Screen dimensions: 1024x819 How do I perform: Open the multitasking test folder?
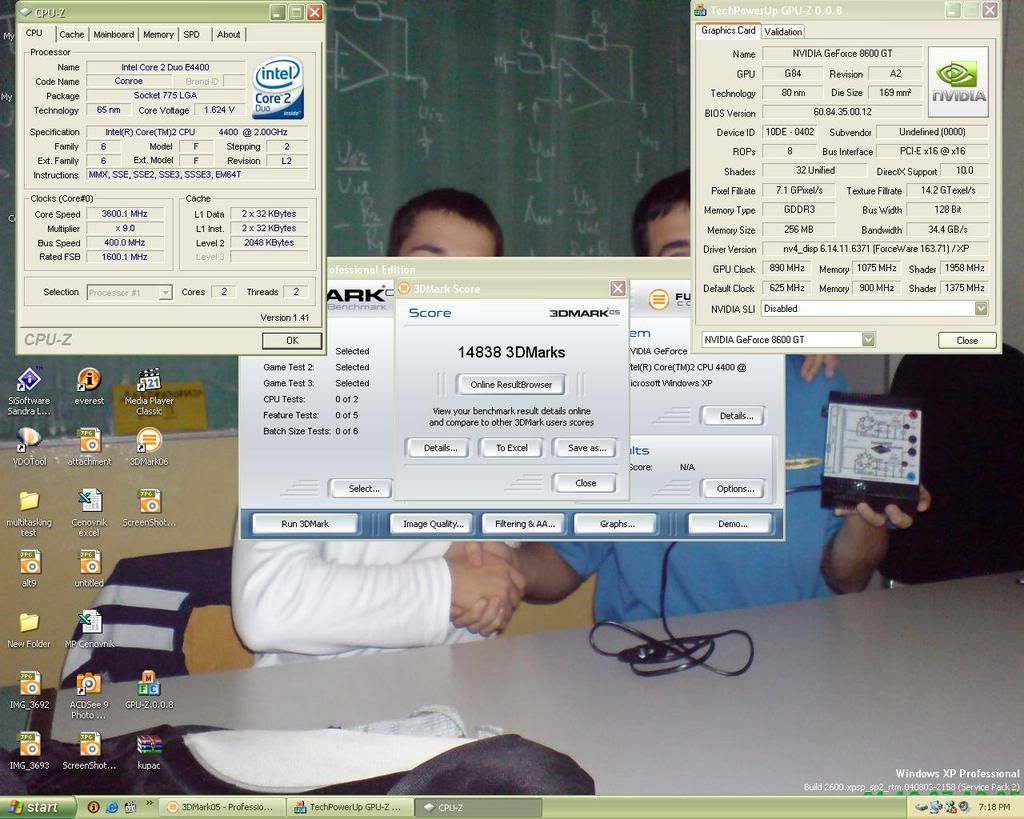click(29, 513)
